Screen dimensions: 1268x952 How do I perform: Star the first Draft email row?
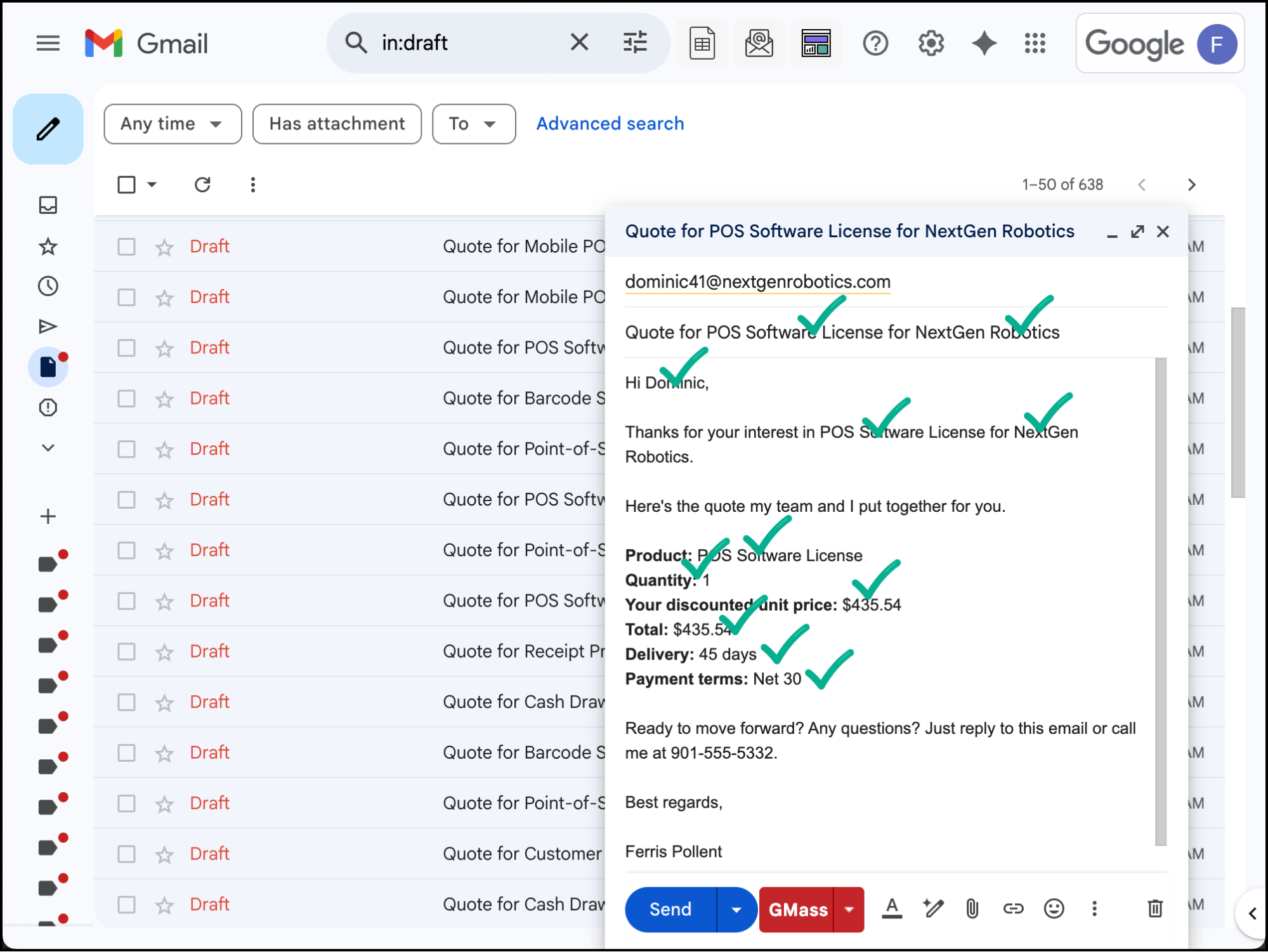click(164, 246)
